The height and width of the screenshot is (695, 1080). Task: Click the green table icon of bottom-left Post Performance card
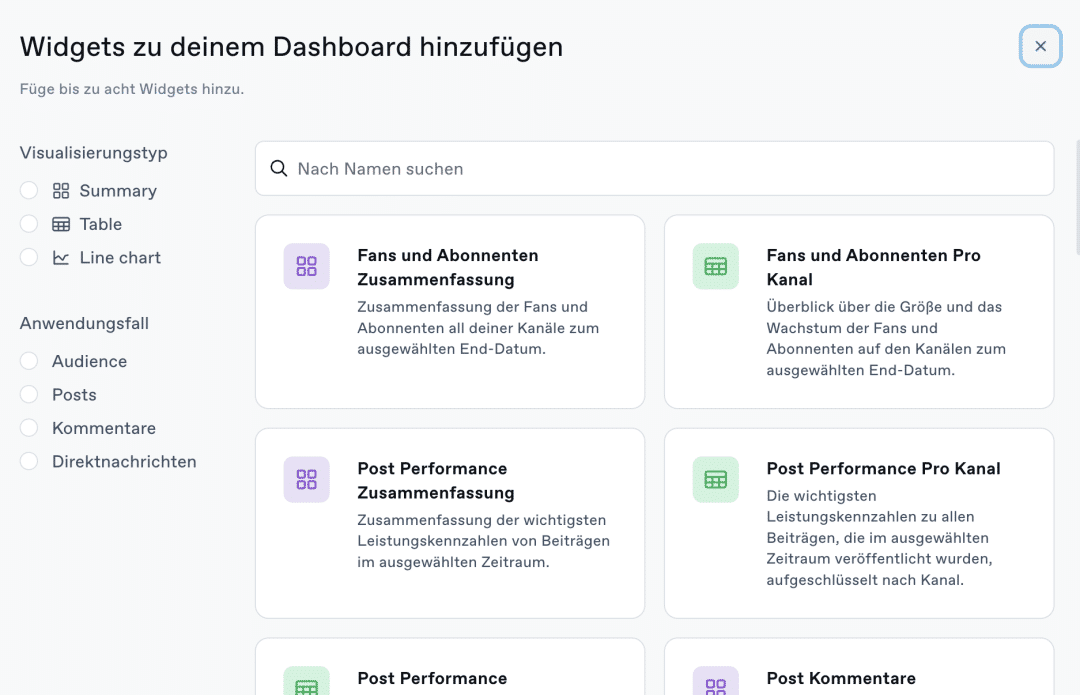(306, 684)
